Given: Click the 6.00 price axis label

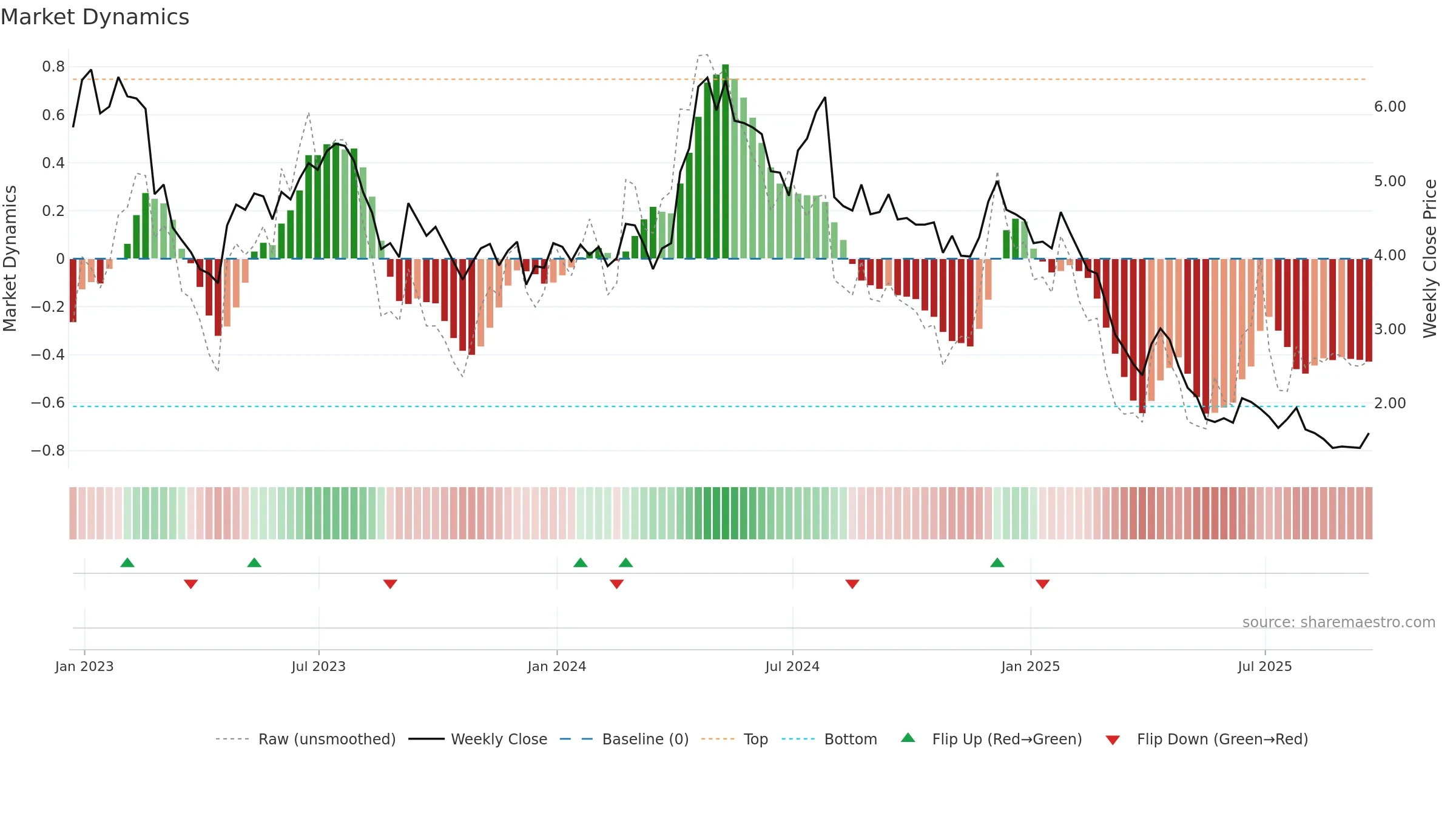Looking at the screenshot, I should [1390, 107].
